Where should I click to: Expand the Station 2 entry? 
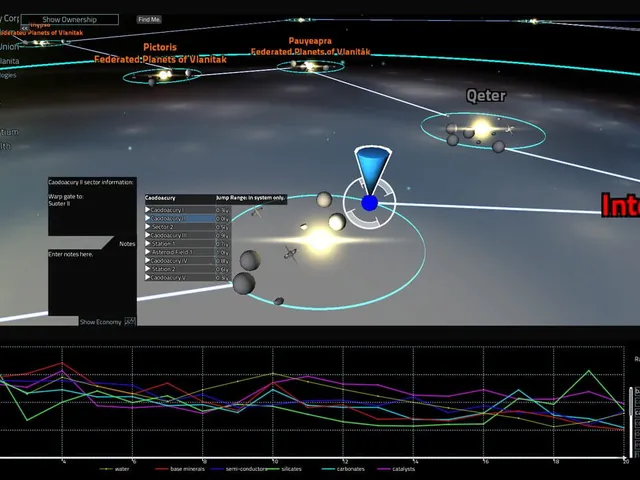tap(148, 269)
